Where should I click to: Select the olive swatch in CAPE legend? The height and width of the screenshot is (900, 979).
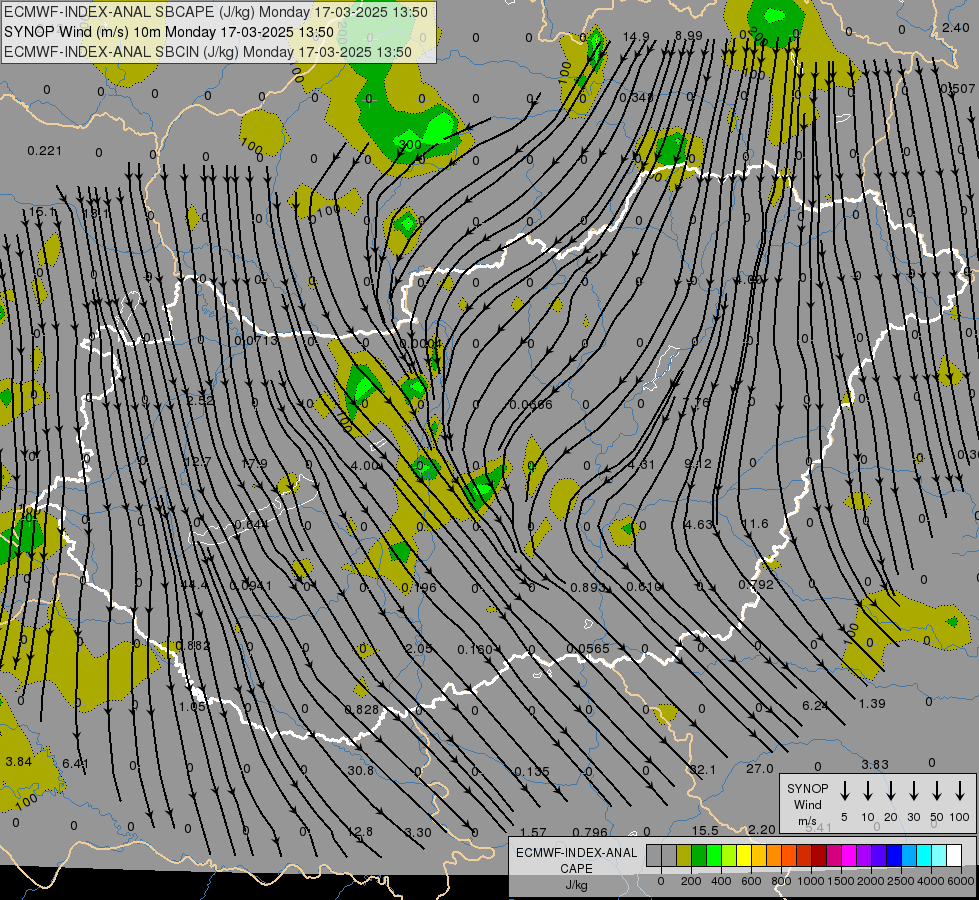(684, 855)
